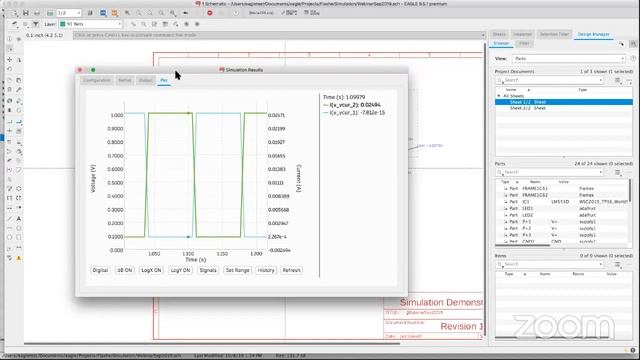This screenshot has height=360, width=640.
Task: Open the sheet 1/2 dropdown
Action: tap(69, 13)
